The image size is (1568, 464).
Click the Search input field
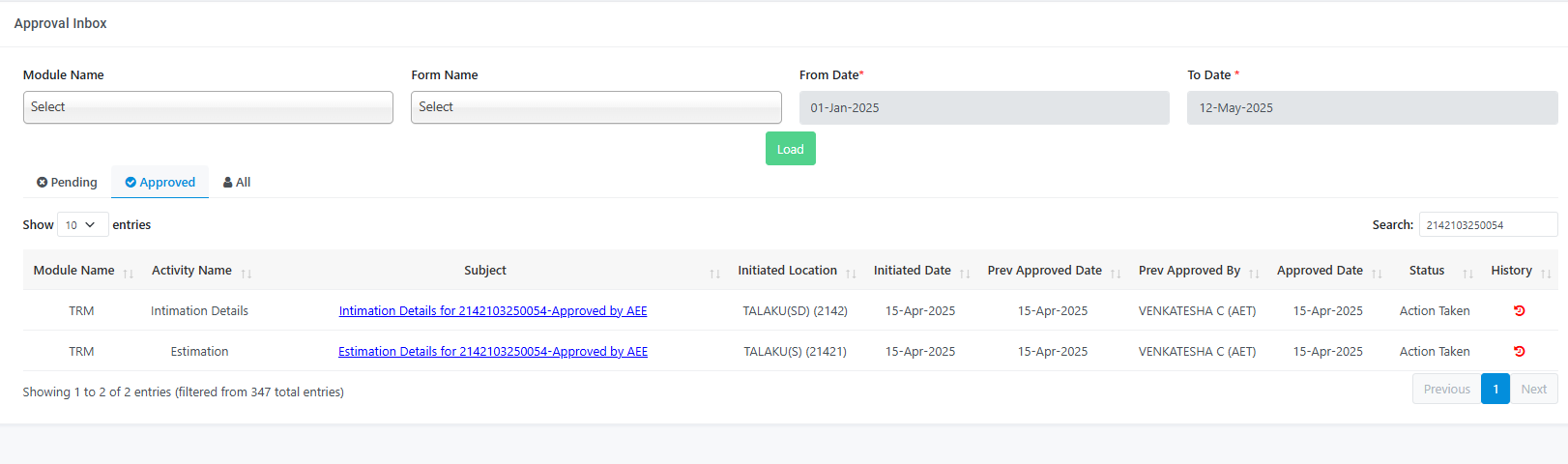click(x=1488, y=224)
